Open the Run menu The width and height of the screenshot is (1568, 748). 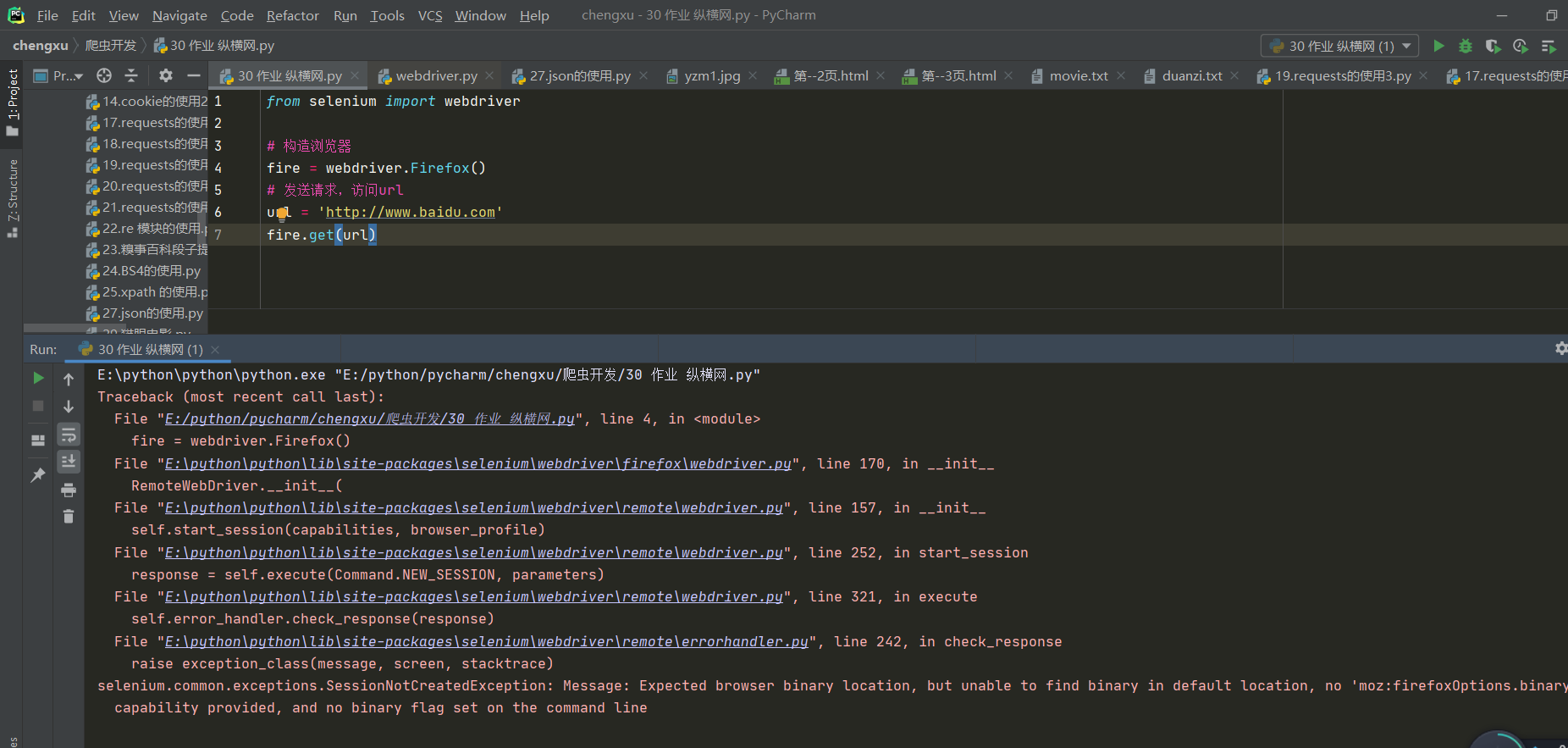point(345,15)
